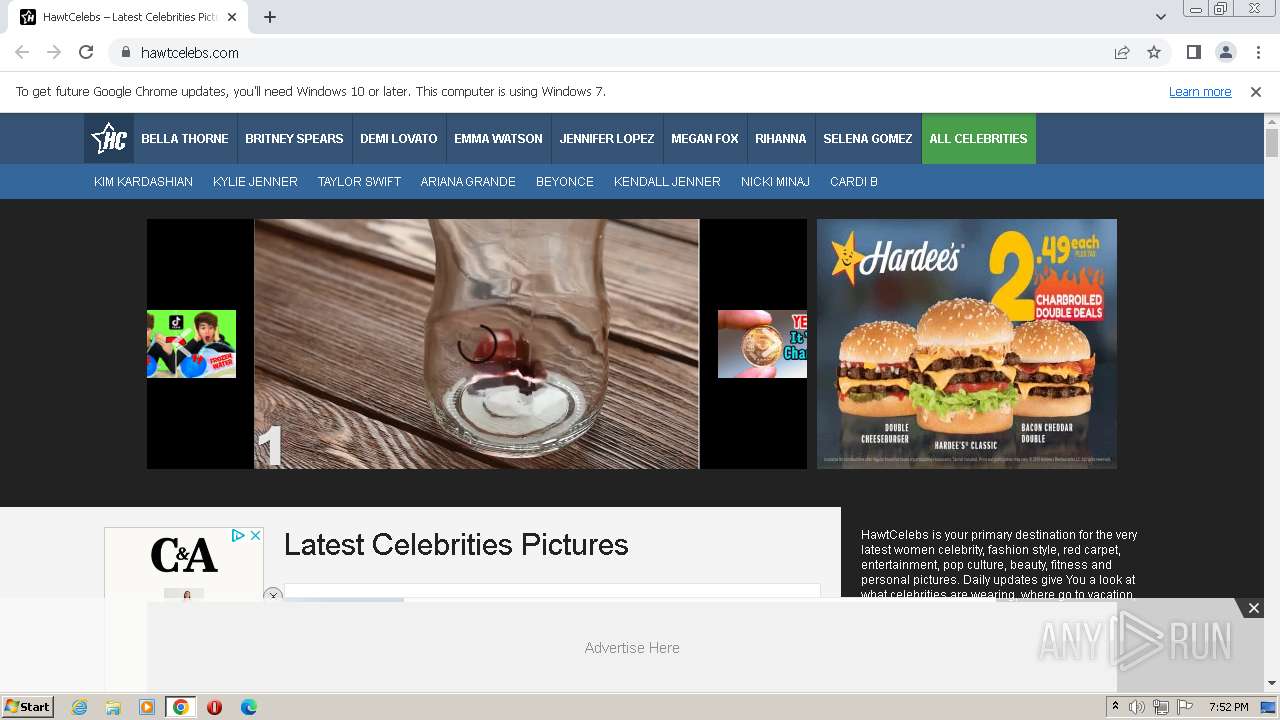Open Windows Media Player taskbar icon
1280x720 pixels.
147,707
